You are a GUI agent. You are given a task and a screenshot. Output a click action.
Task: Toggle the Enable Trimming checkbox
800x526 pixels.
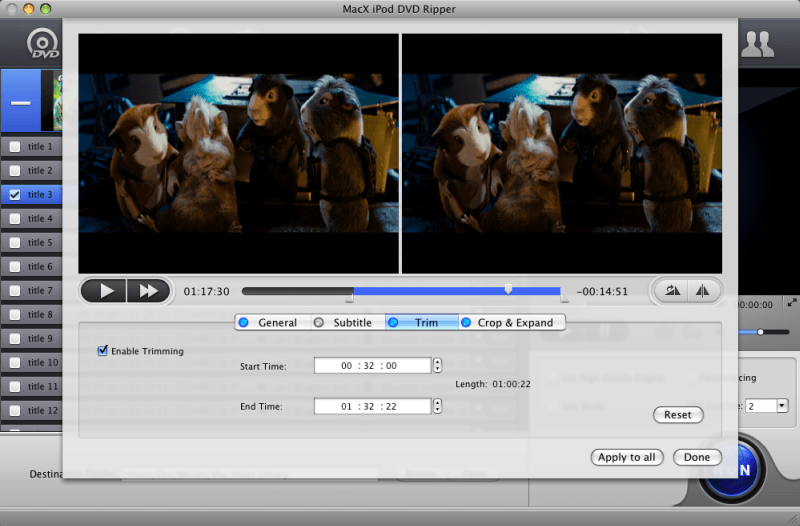[x=103, y=350]
